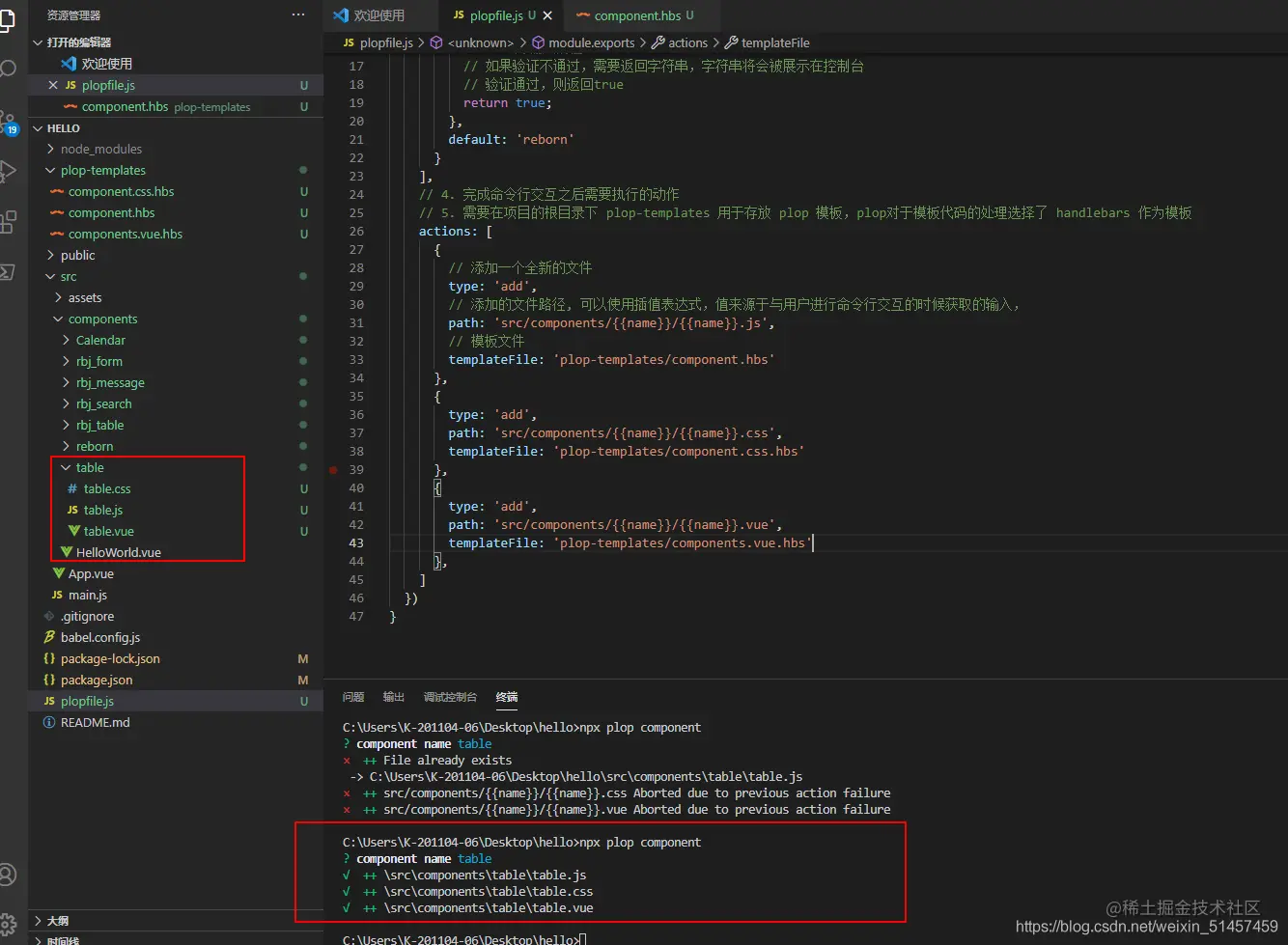Click line number 43 in gutter
Viewport: 1288px width, 945px height.
point(356,542)
